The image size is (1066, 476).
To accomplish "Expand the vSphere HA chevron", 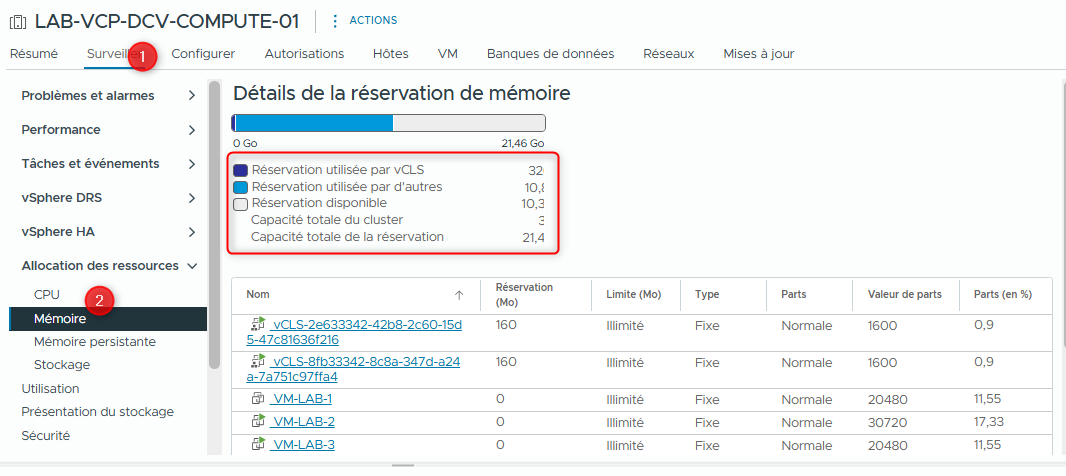I will (192, 232).
